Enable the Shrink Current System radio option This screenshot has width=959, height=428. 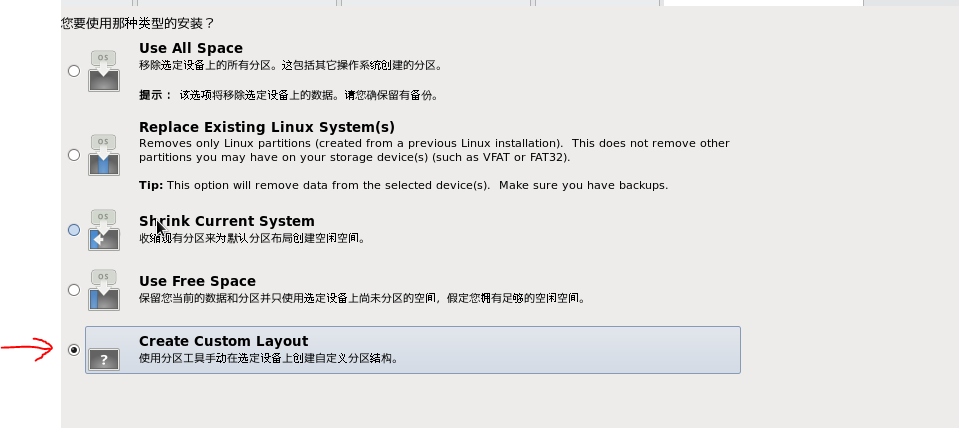point(74,230)
